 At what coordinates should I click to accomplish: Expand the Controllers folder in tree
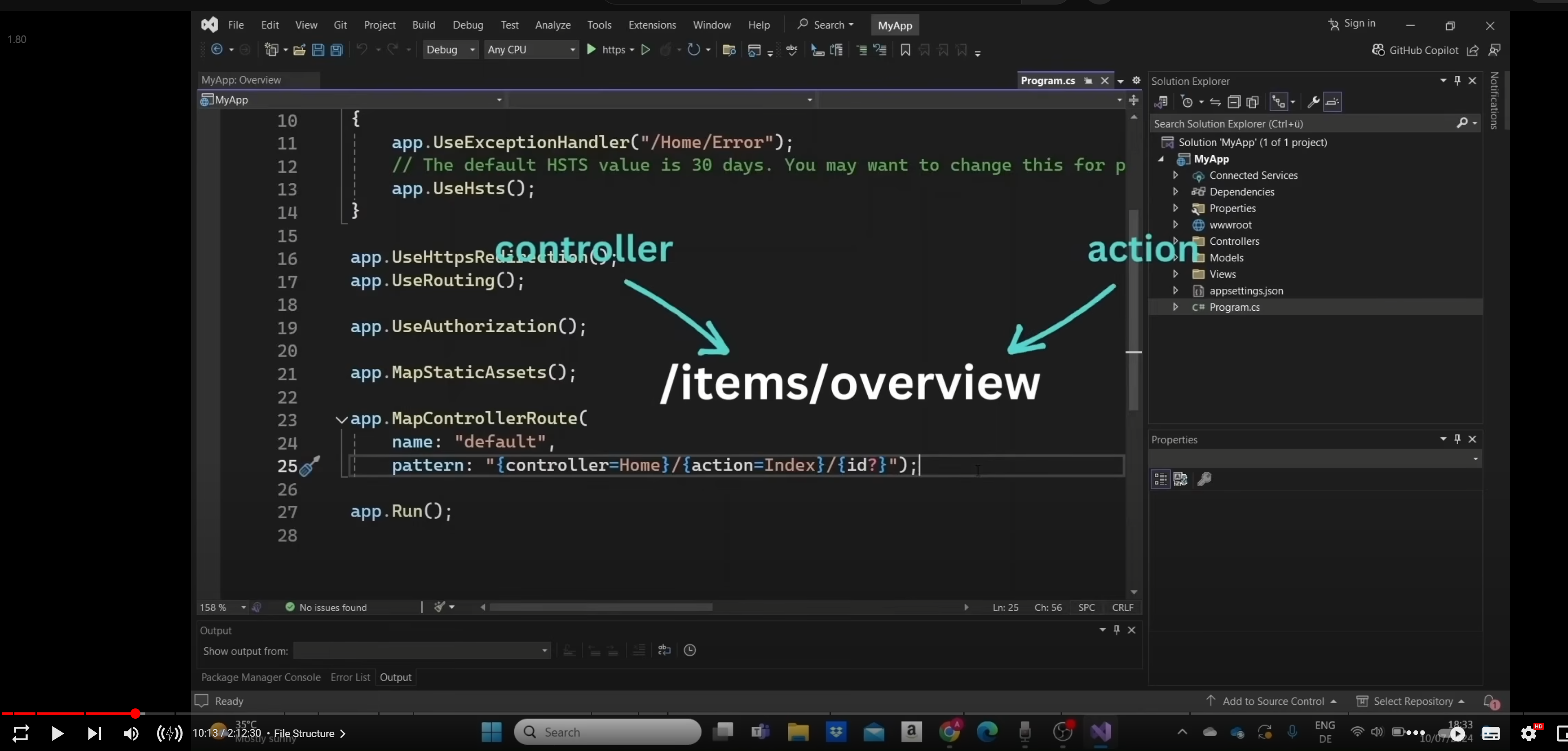[x=1175, y=241]
